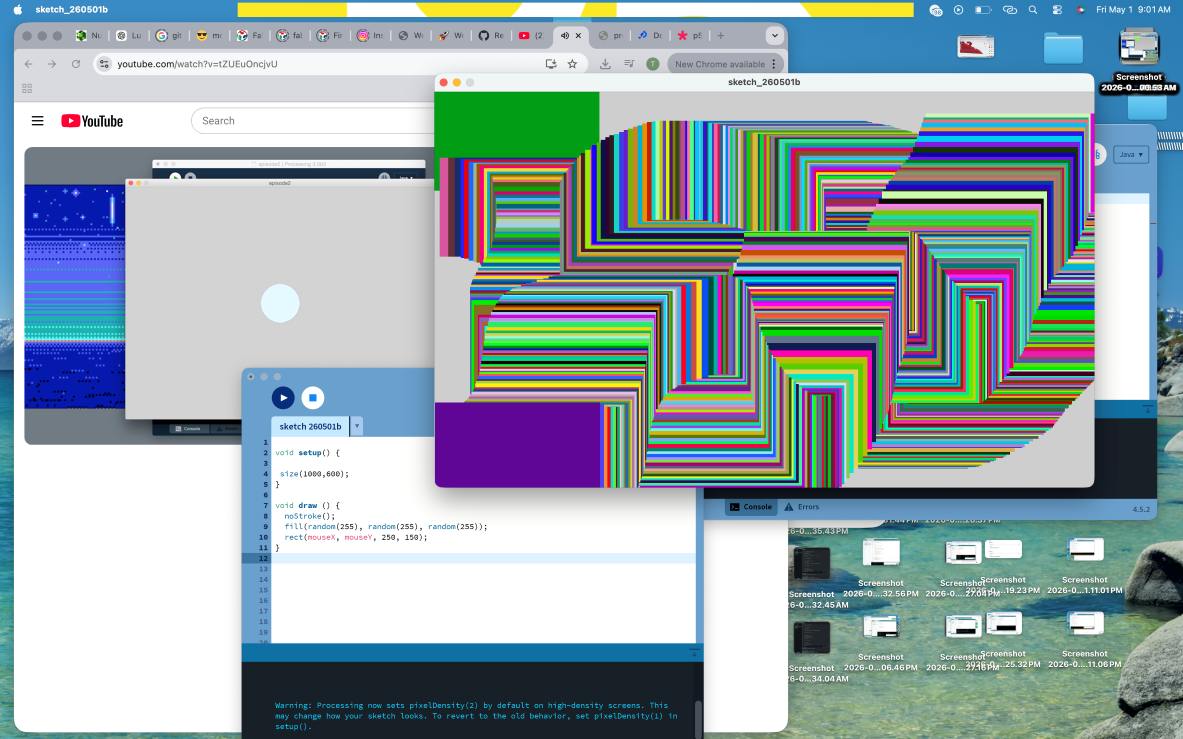Select Screenshot ending 1.11.01 PM on desktop
This screenshot has height=739, width=1183.
1085,550
